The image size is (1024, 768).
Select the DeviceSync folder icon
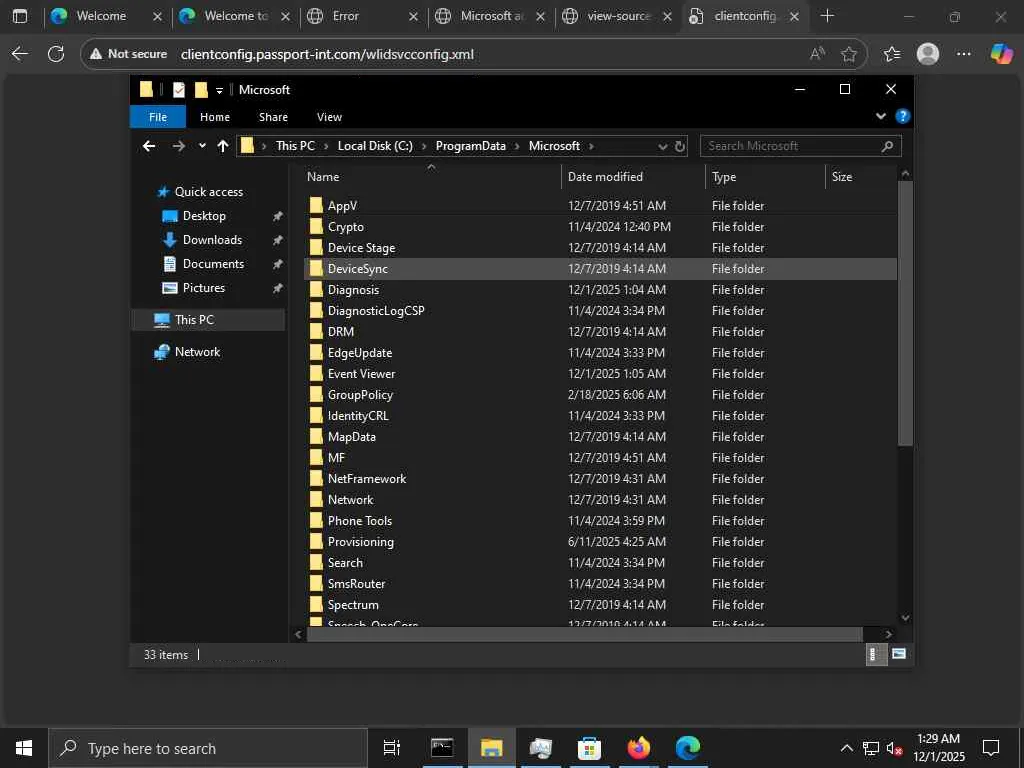pyautogui.click(x=316, y=268)
